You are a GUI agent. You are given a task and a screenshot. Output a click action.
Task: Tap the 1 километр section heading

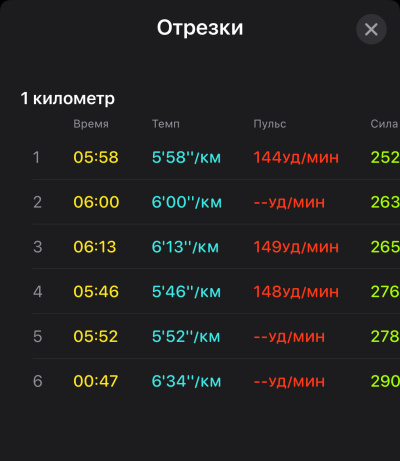(x=68, y=98)
